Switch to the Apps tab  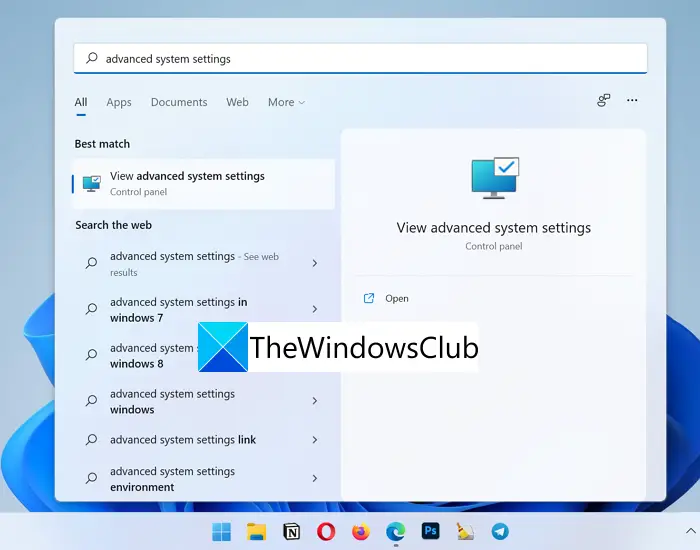(x=119, y=102)
